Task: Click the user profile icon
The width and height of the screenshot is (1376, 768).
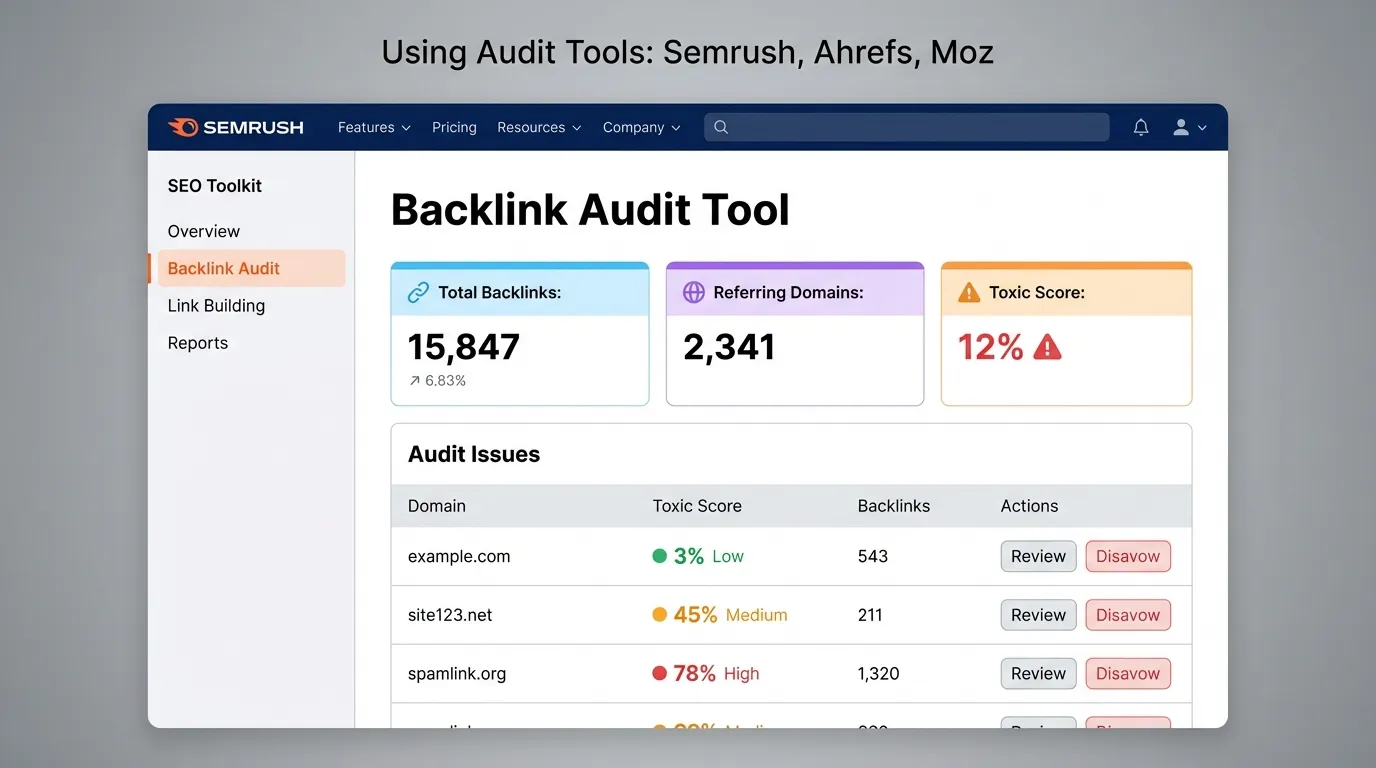Action: click(x=1180, y=127)
